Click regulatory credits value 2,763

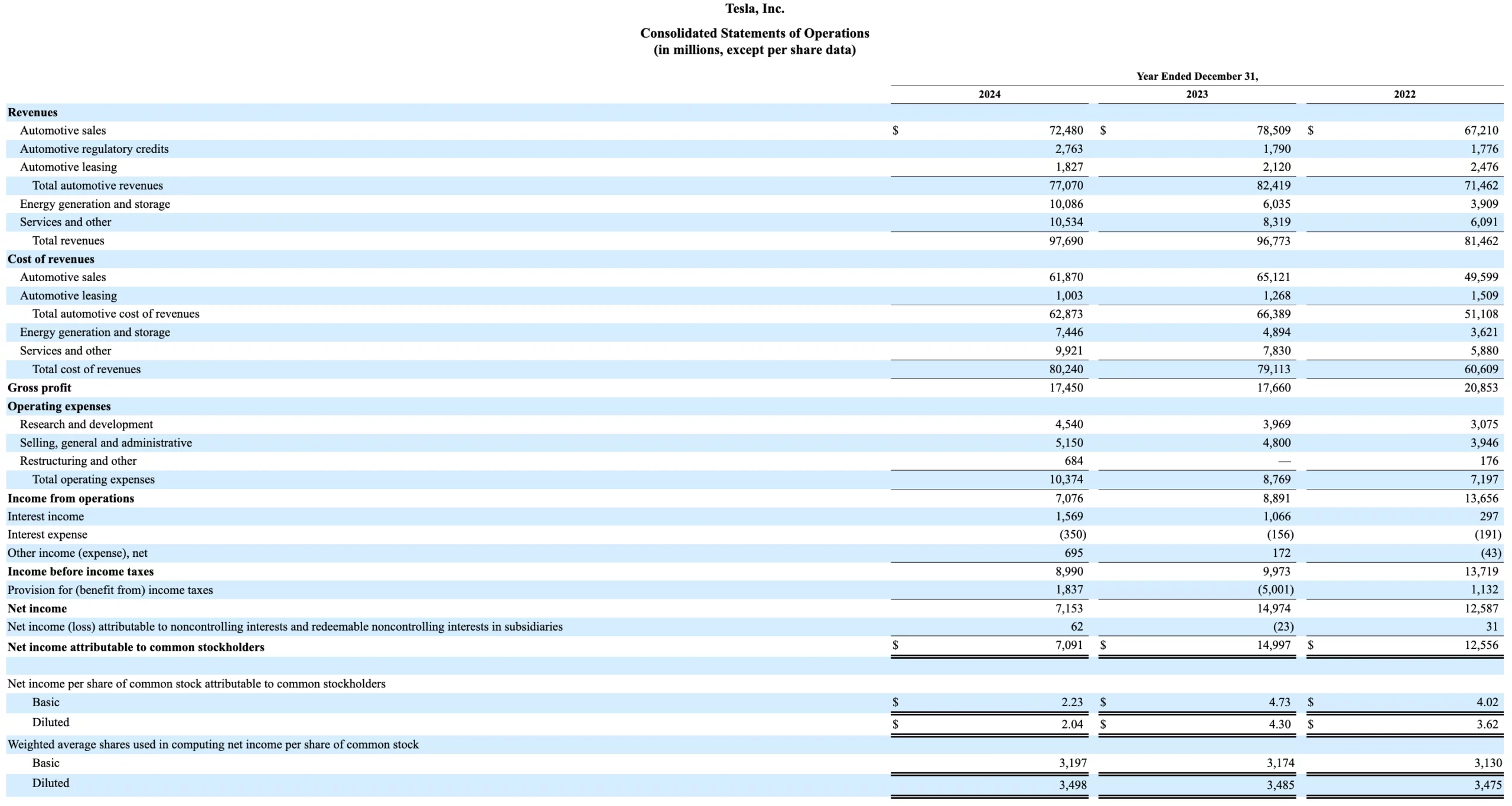pyautogui.click(x=1069, y=149)
